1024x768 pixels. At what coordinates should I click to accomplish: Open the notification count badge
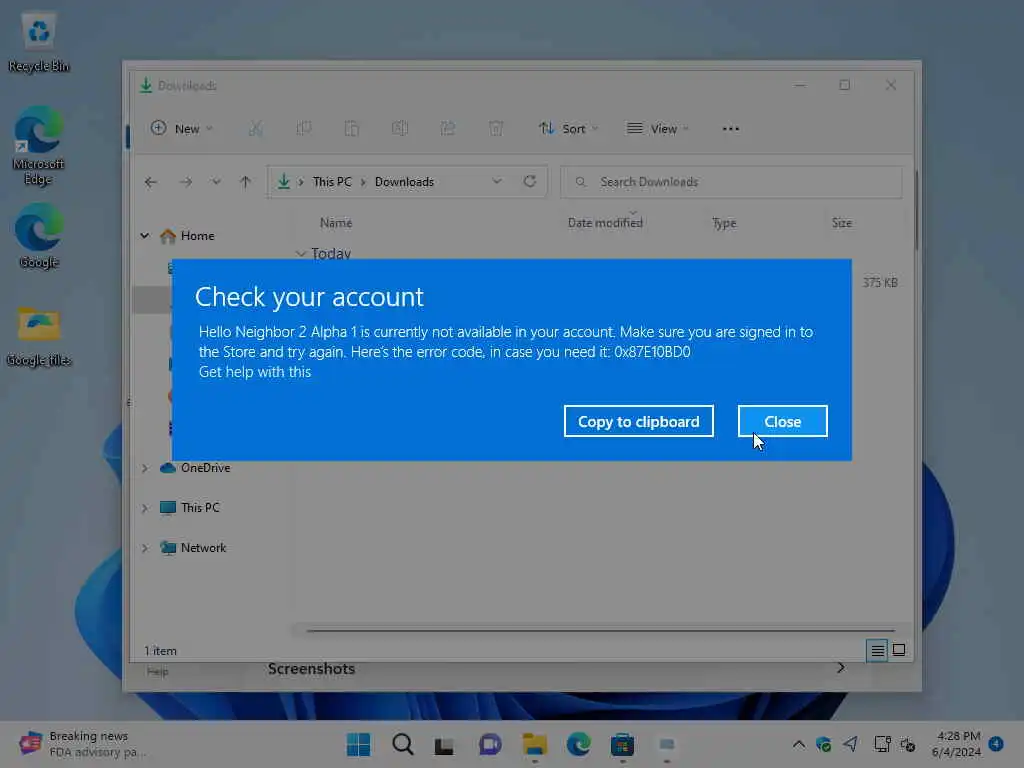(997, 743)
